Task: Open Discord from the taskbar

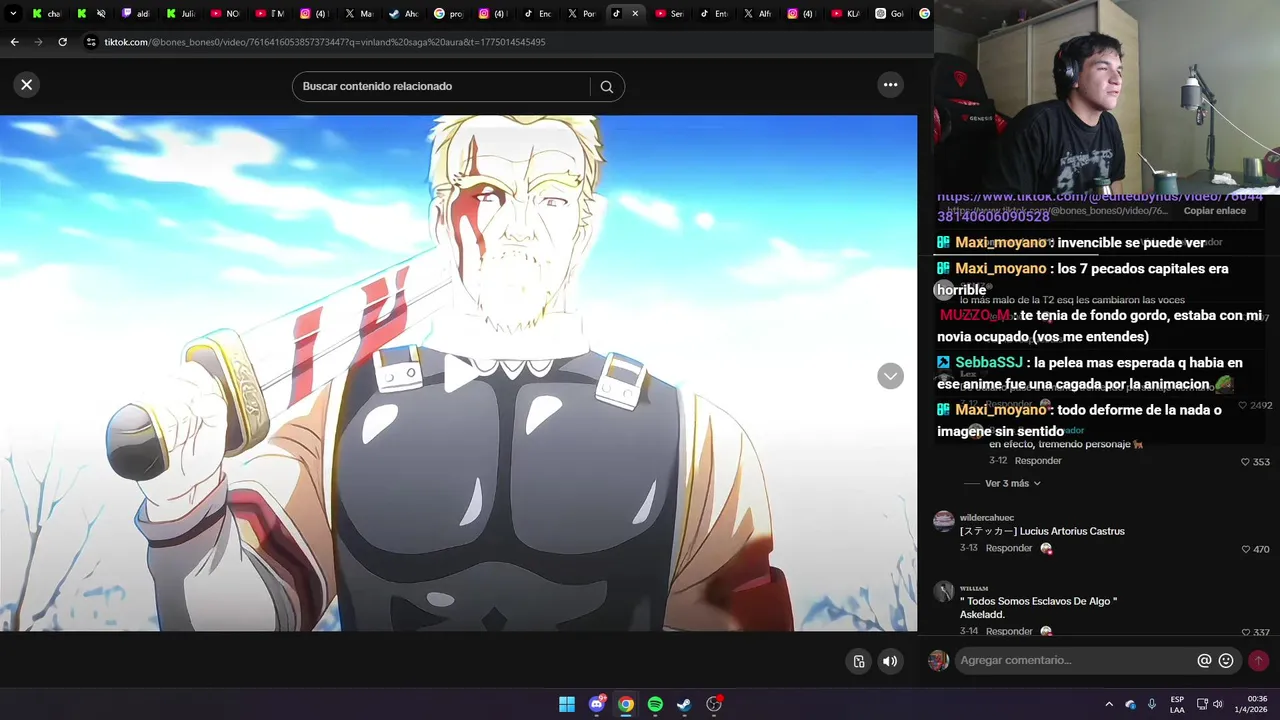Action: click(x=597, y=704)
